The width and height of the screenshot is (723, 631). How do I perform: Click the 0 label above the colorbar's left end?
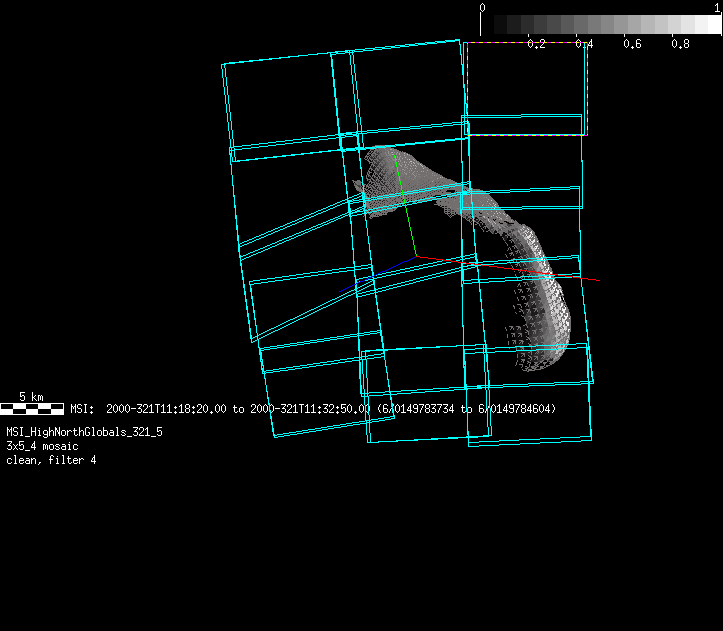pos(483,7)
